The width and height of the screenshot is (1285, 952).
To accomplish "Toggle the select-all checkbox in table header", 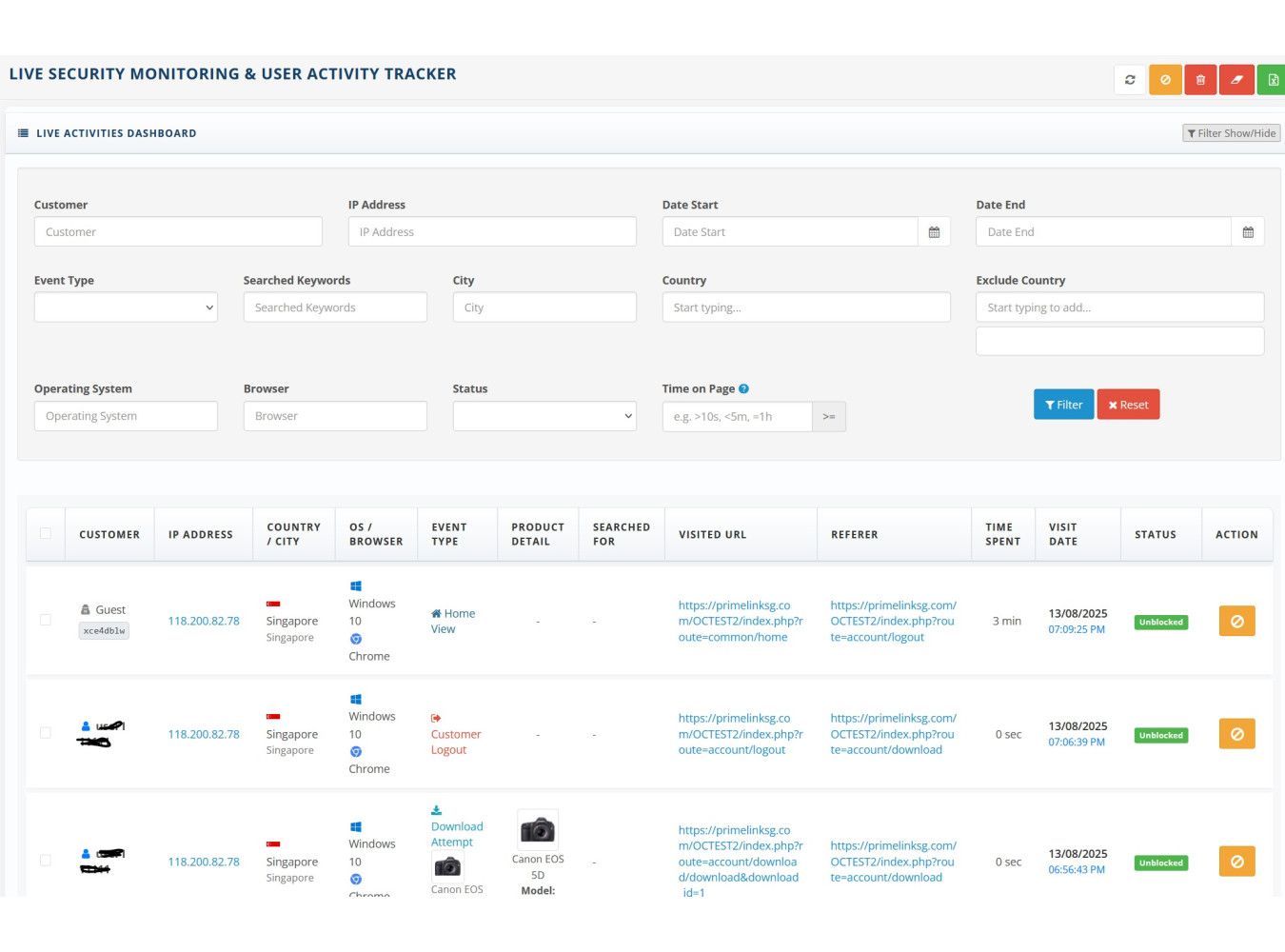I will click(46, 534).
